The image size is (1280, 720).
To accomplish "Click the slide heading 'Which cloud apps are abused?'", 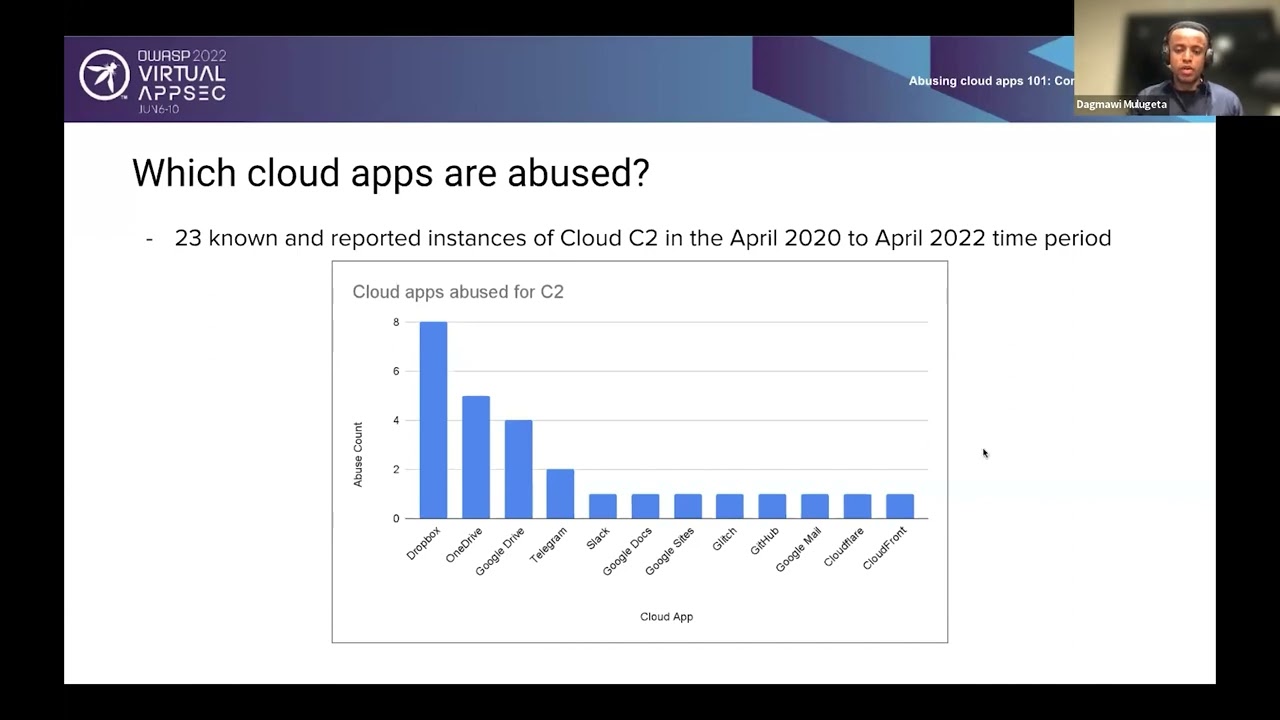I will (x=391, y=173).
